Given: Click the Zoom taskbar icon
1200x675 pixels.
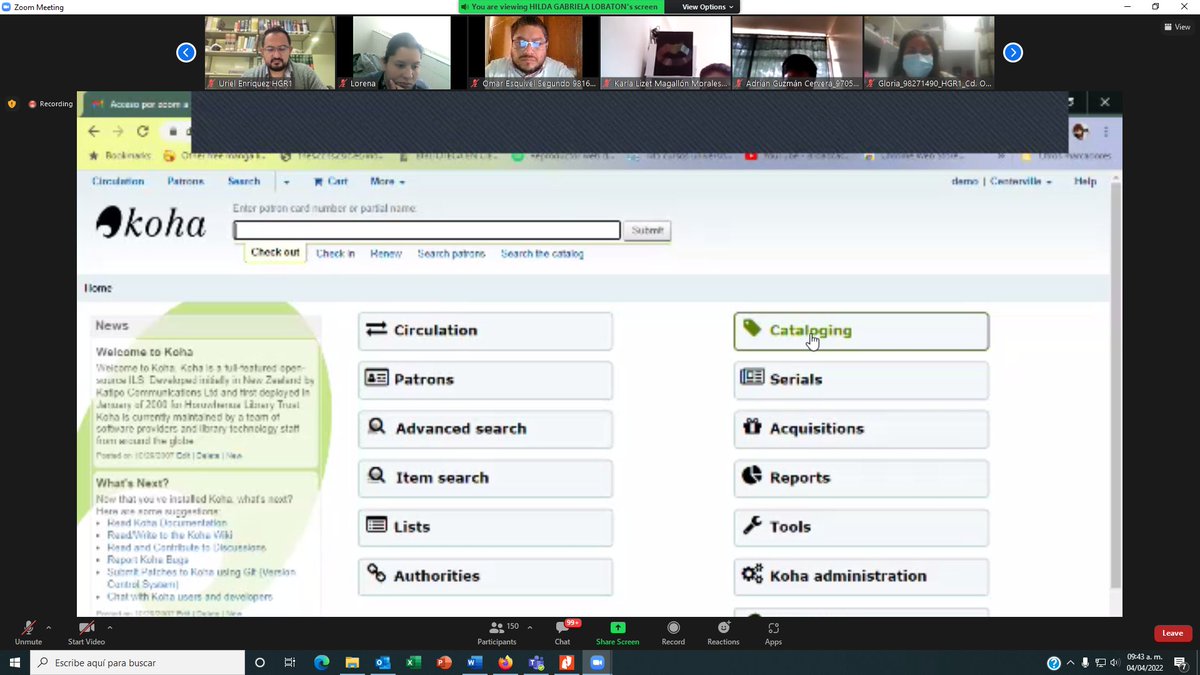Looking at the screenshot, I should point(597,662).
